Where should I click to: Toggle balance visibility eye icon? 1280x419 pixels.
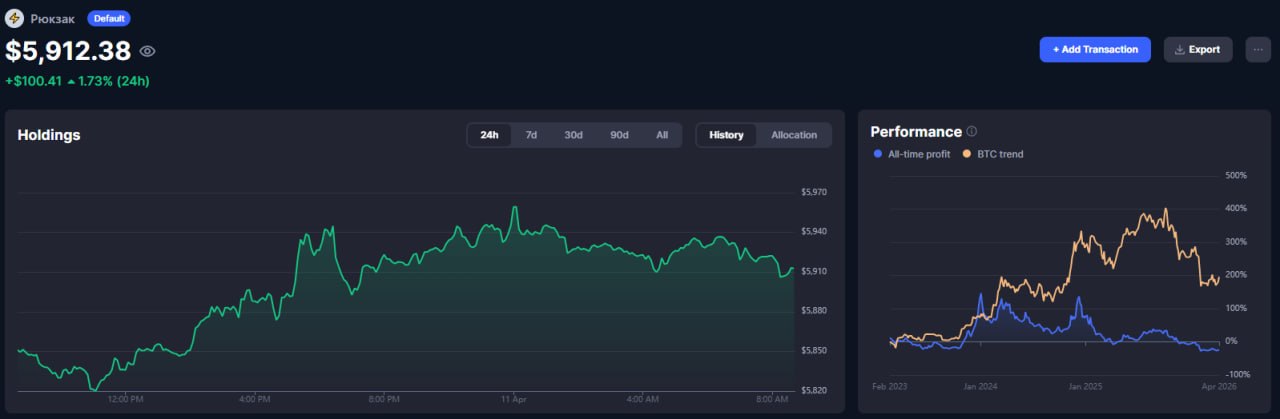coord(147,51)
